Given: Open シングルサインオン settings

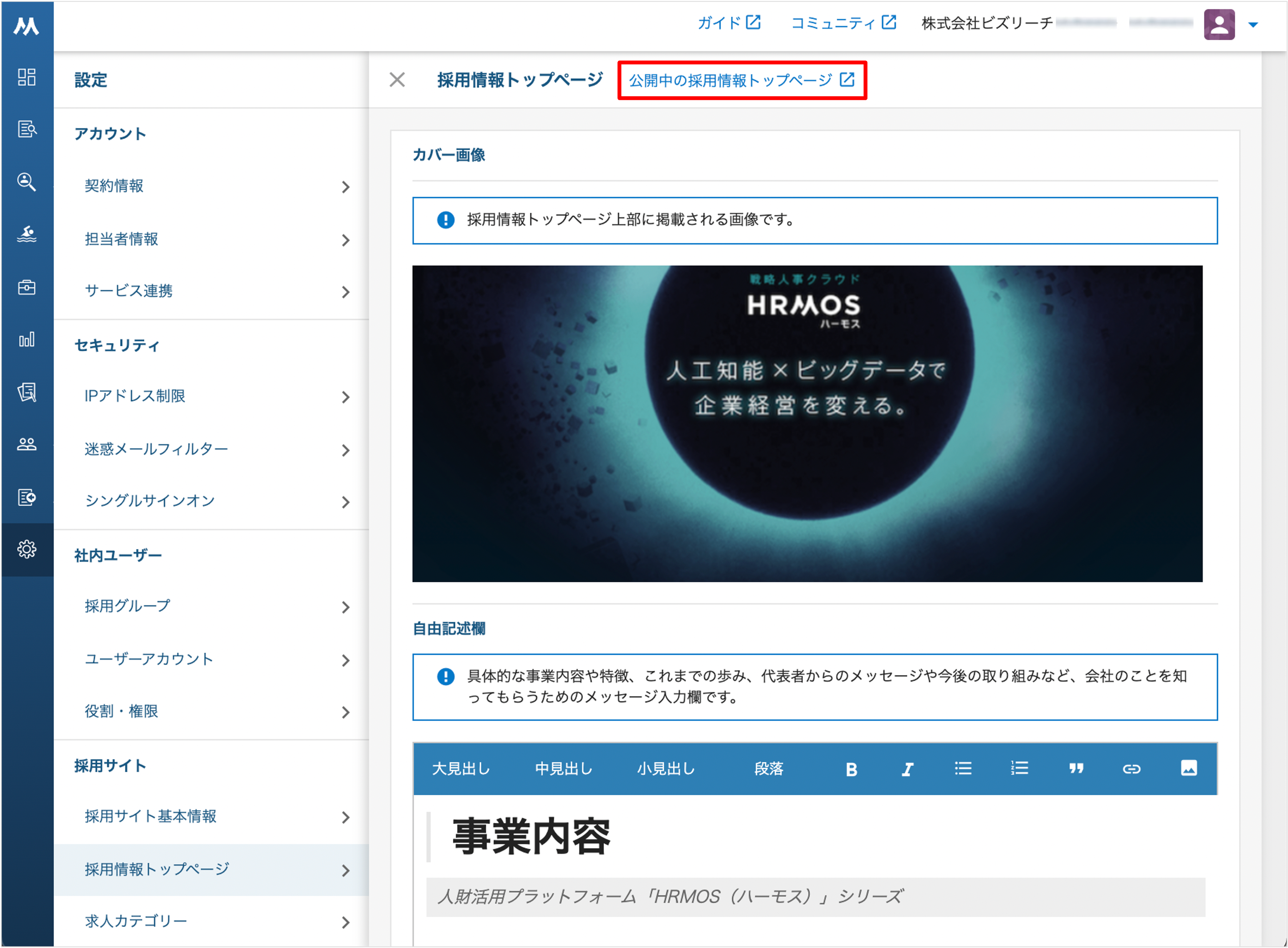Looking at the screenshot, I should click(x=211, y=502).
